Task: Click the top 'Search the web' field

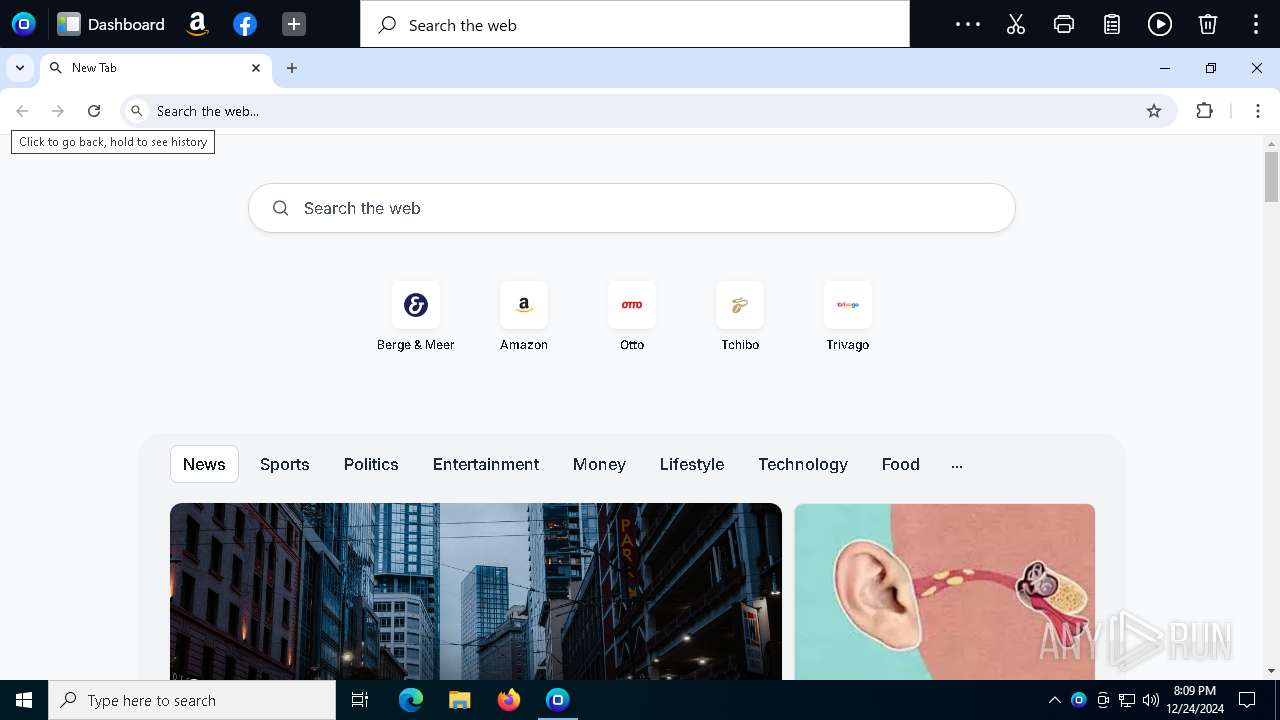Action: pos(635,25)
